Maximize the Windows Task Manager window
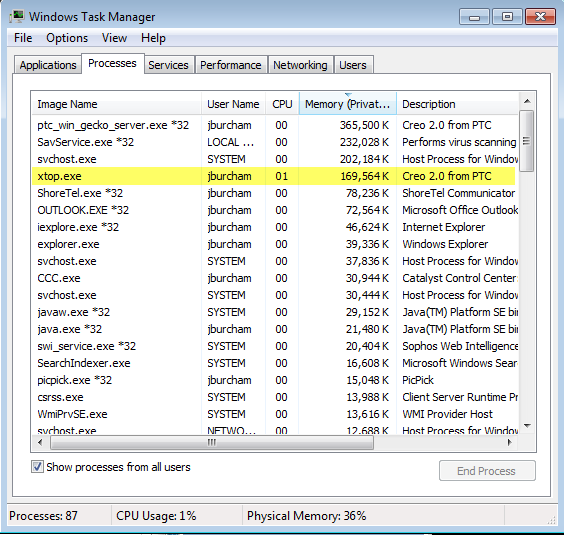This screenshot has height=535, width=564. click(507, 17)
